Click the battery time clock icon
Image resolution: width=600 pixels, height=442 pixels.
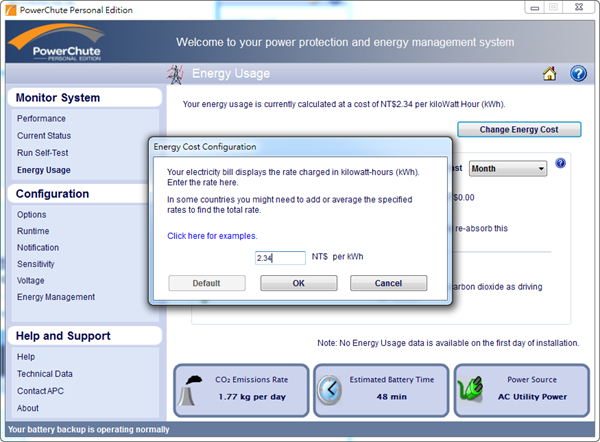330,390
